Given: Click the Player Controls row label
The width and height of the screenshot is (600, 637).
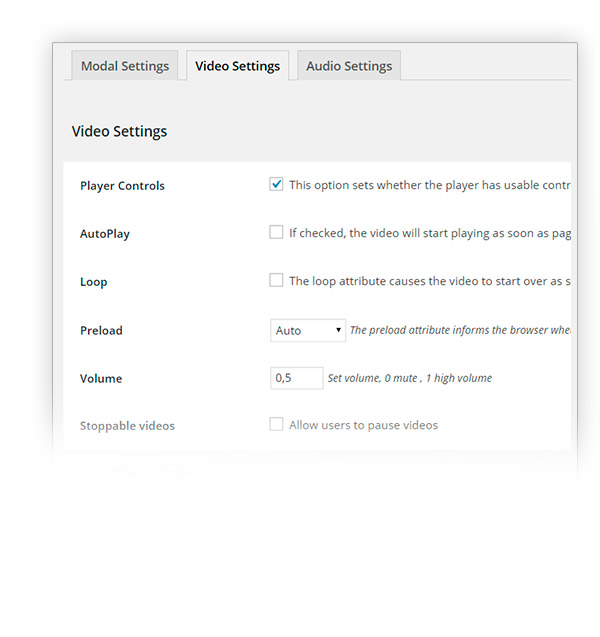Looking at the screenshot, I should [x=122, y=186].
